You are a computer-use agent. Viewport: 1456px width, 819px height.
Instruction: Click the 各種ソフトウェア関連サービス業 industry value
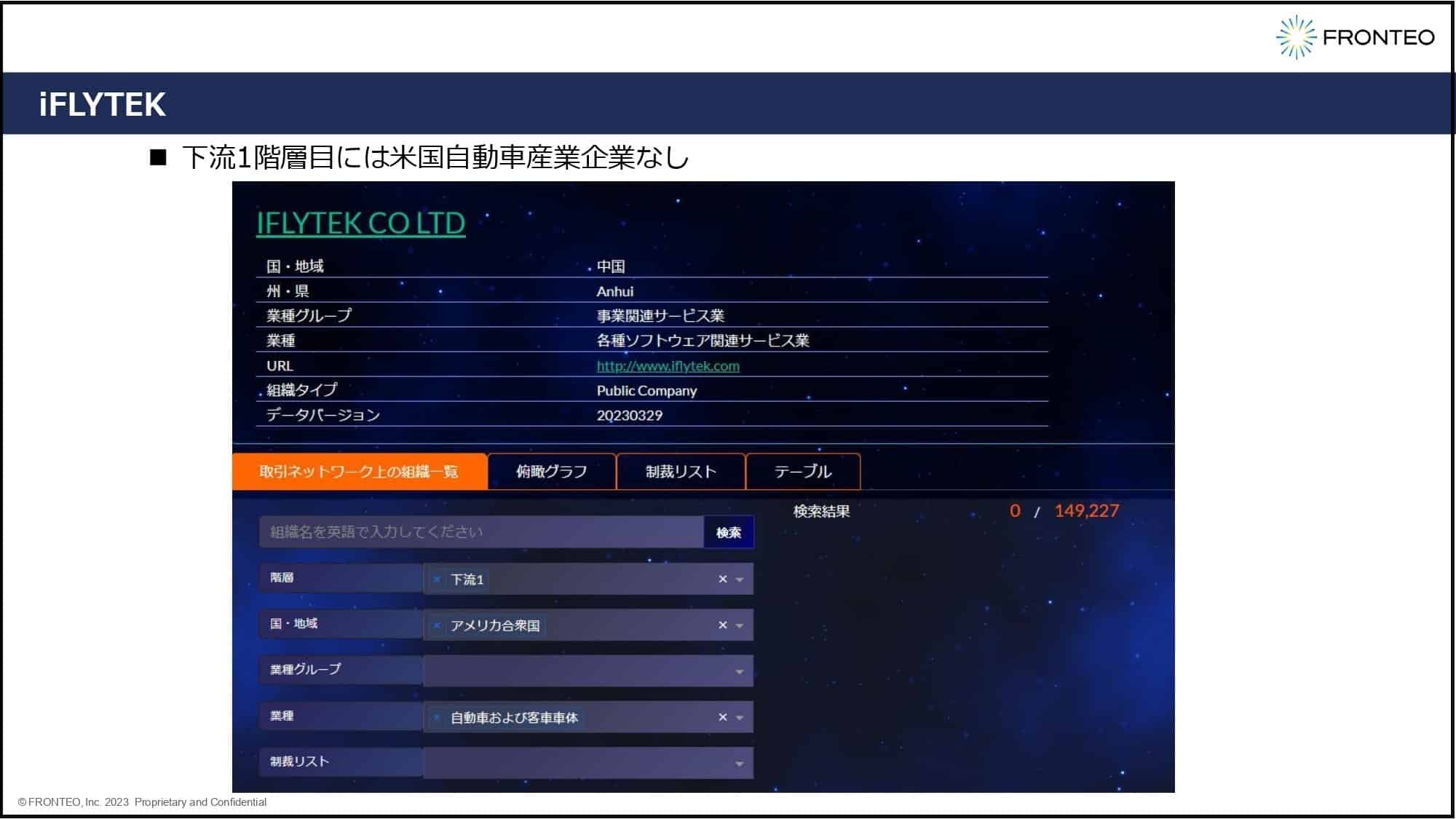tap(703, 341)
